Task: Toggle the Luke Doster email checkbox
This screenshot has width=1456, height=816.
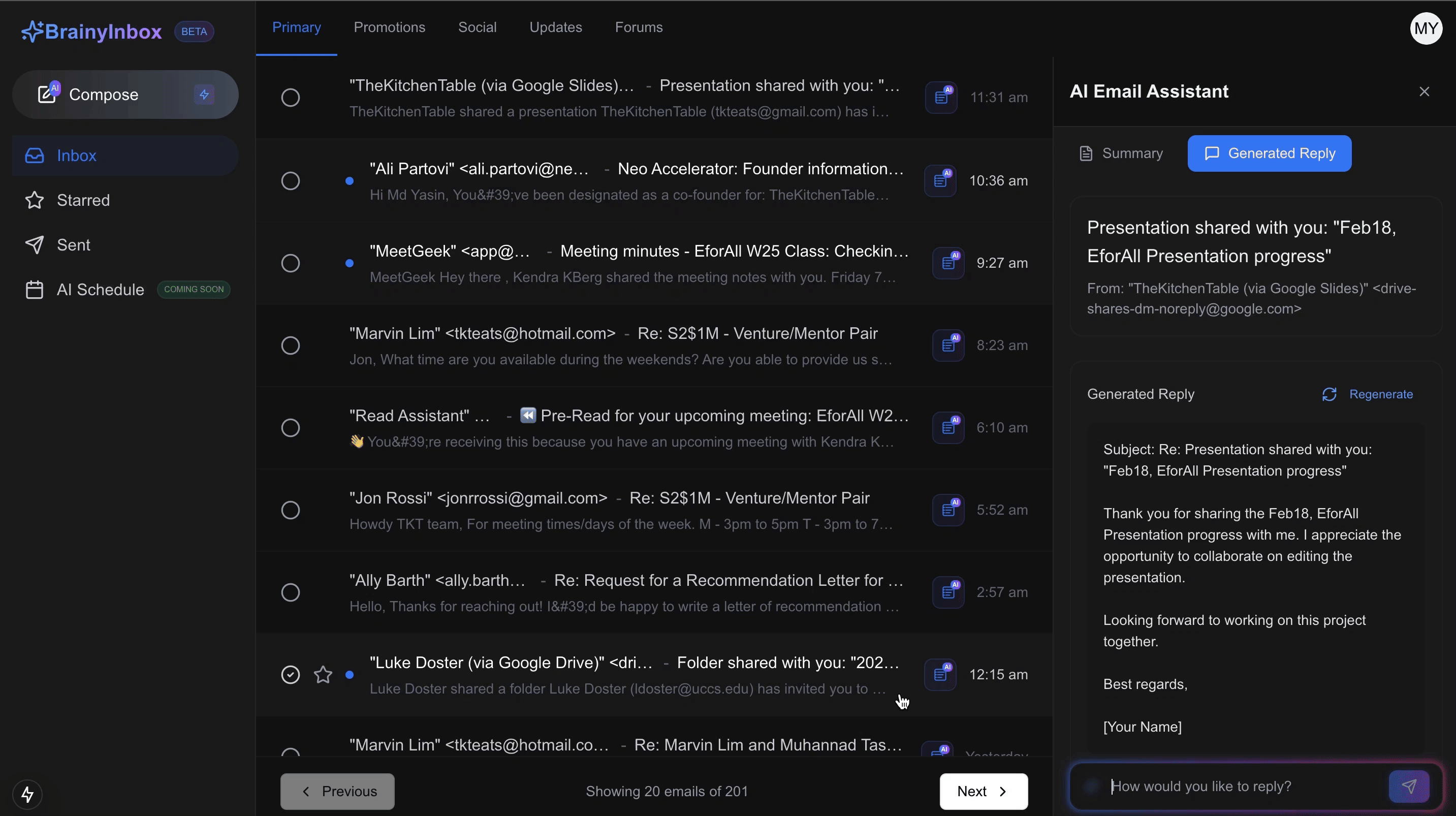Action: tap(291, 675)
